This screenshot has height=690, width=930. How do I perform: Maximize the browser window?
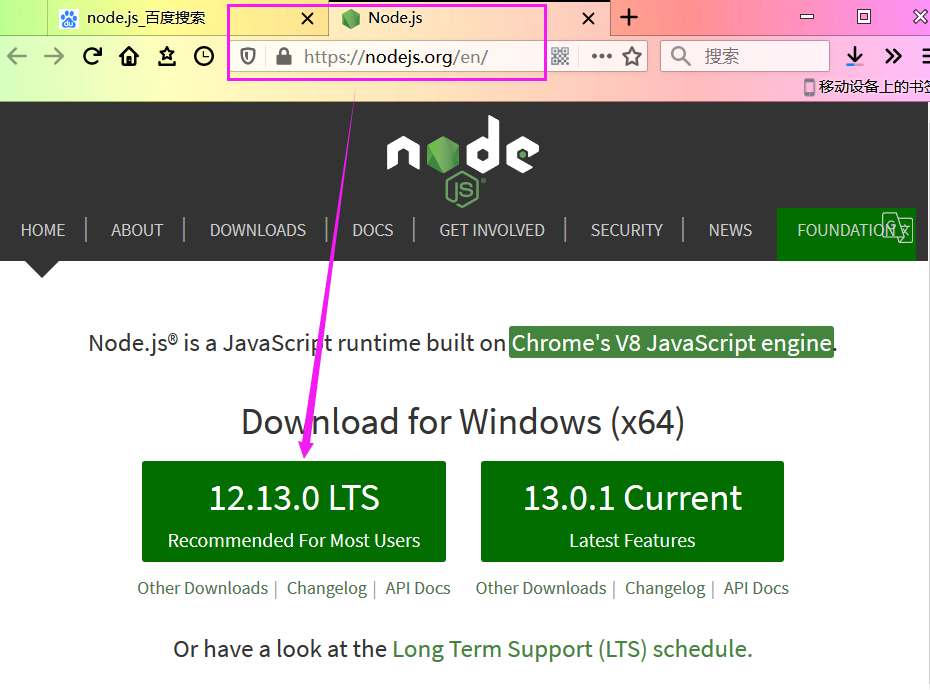pyautogui.click(x=864, y=17)
